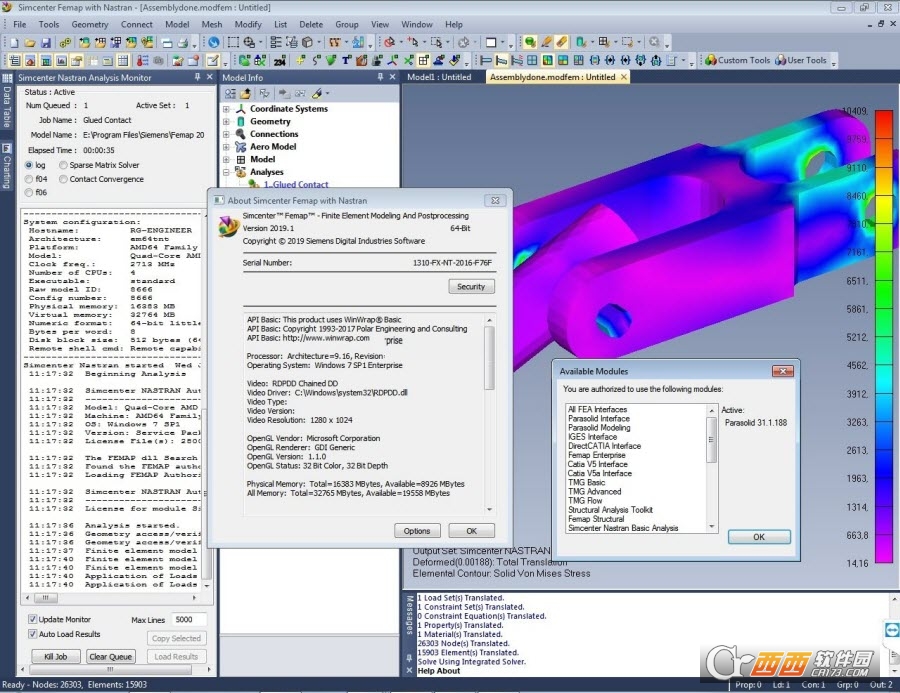This screenshot has width=900, height=693.
Task: Expand the Geometry tree node
Action: [226, 122]
